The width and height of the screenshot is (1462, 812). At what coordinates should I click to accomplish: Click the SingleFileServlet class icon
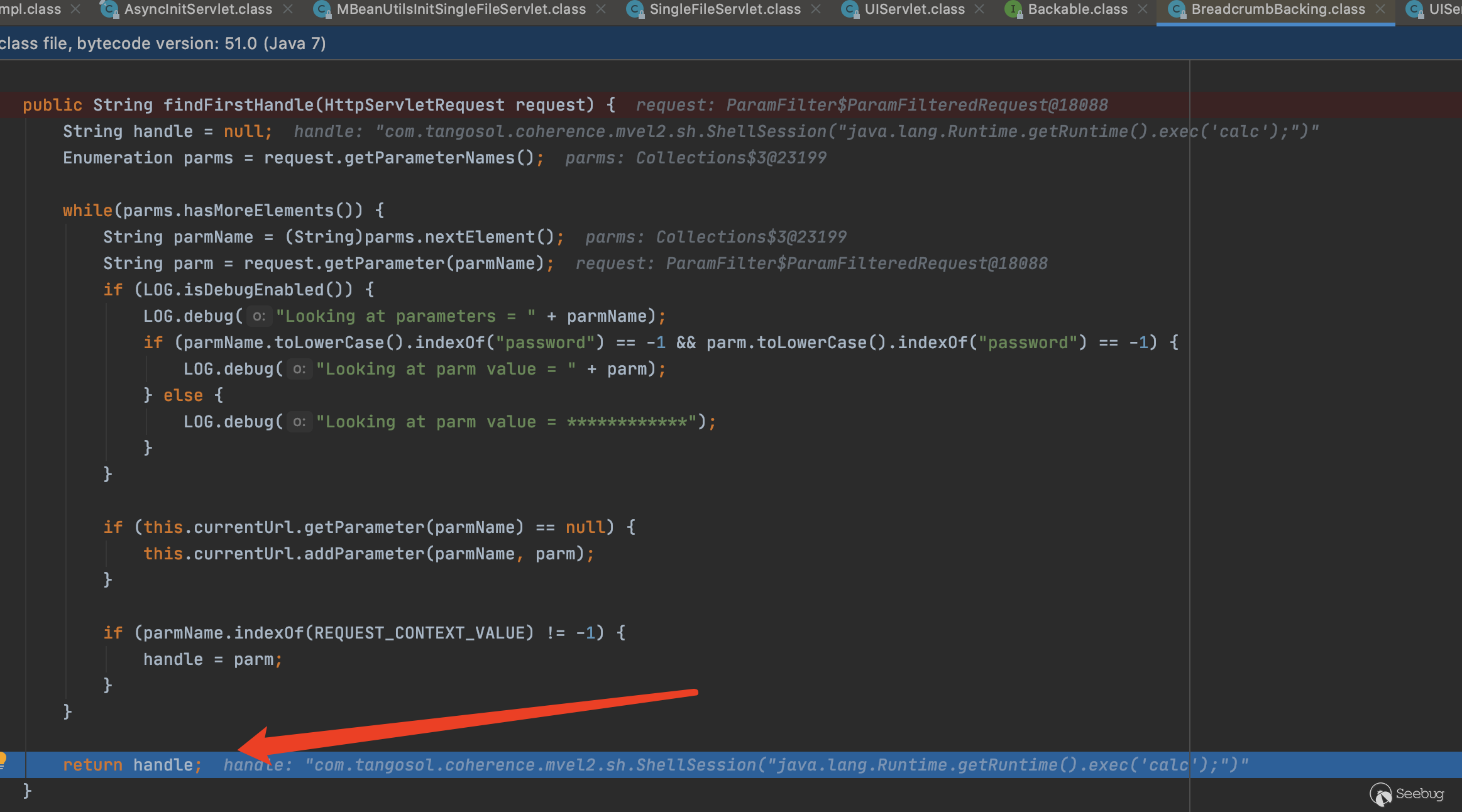tap(635, 9)
